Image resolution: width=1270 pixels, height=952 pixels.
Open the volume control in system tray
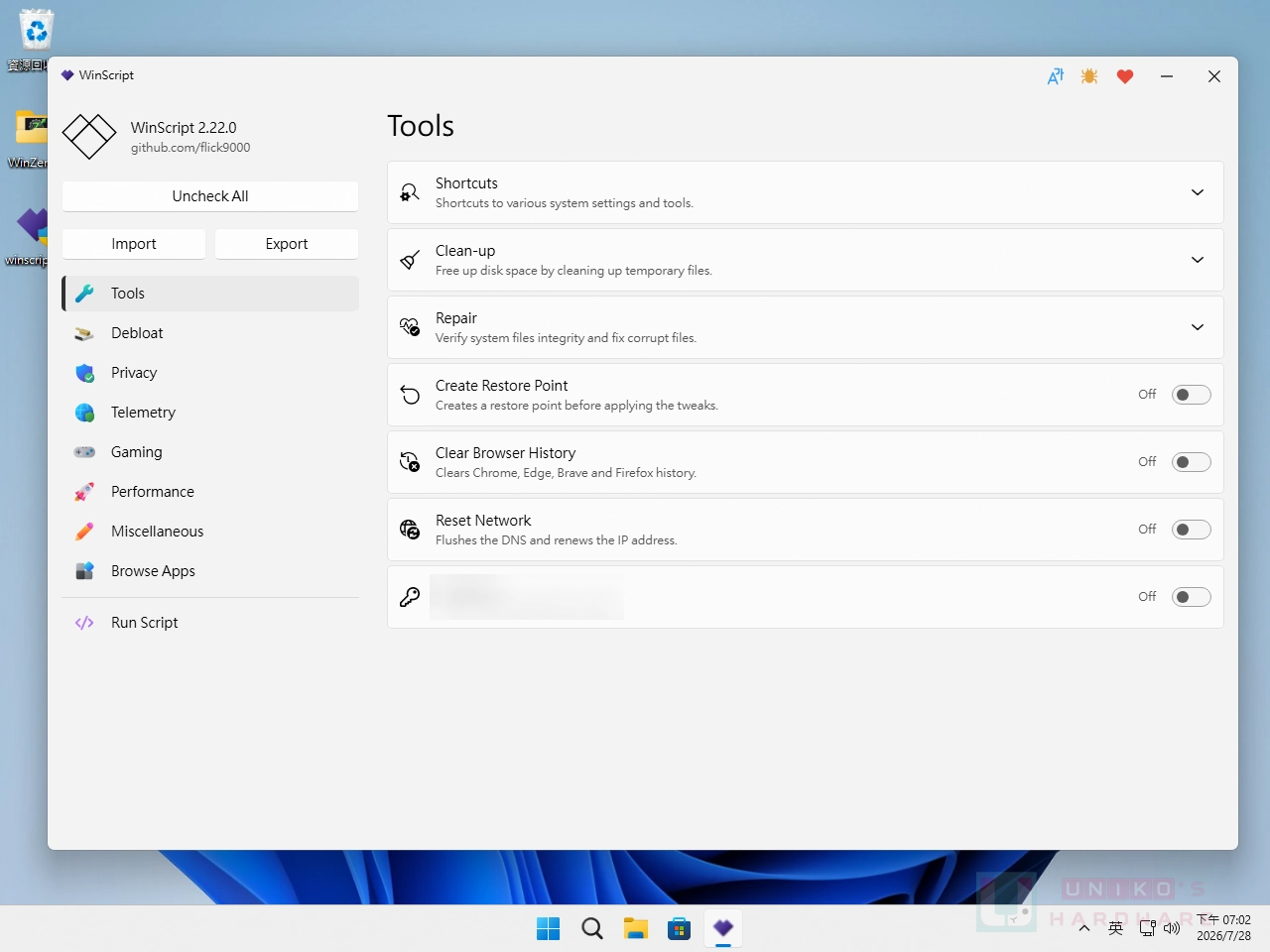click(x=1172, y=928)
